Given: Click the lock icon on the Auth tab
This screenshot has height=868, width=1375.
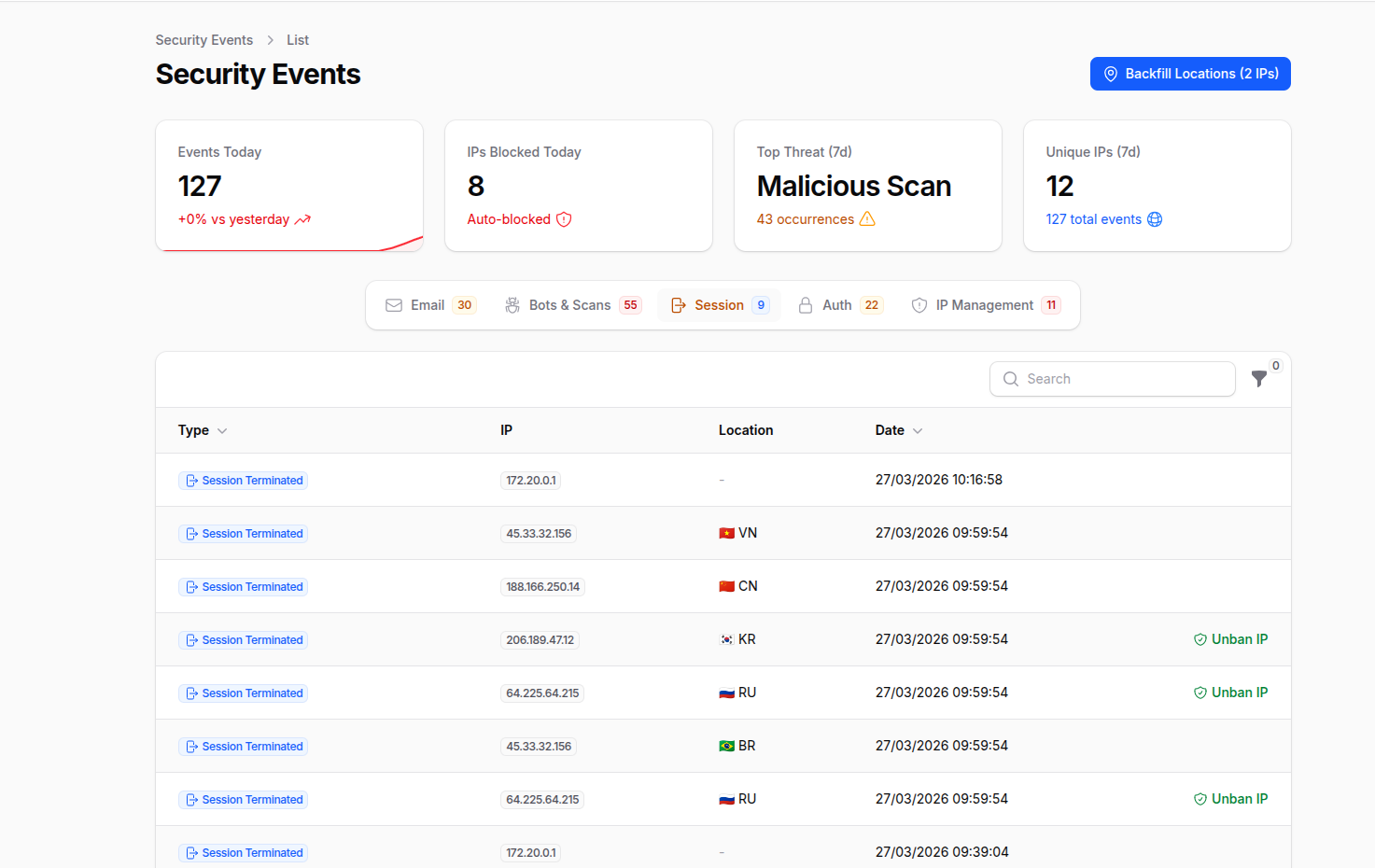Looking at the screenshot, I should click(x=806, y=304).
